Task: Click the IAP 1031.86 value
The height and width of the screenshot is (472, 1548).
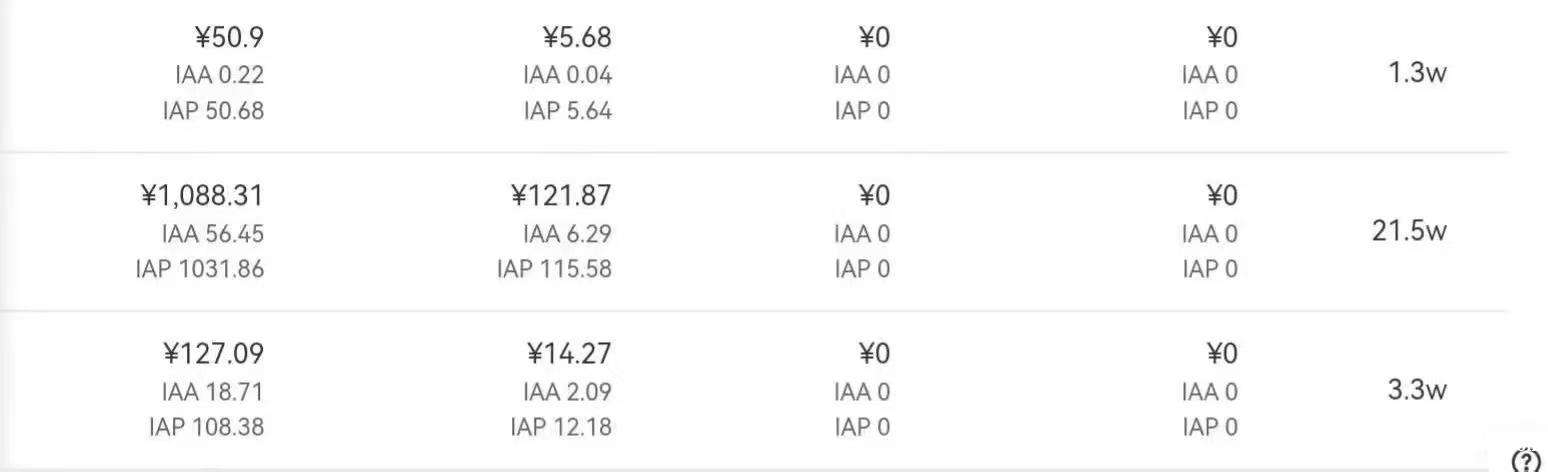Action: pyautogui.click(x=200, y=269)
